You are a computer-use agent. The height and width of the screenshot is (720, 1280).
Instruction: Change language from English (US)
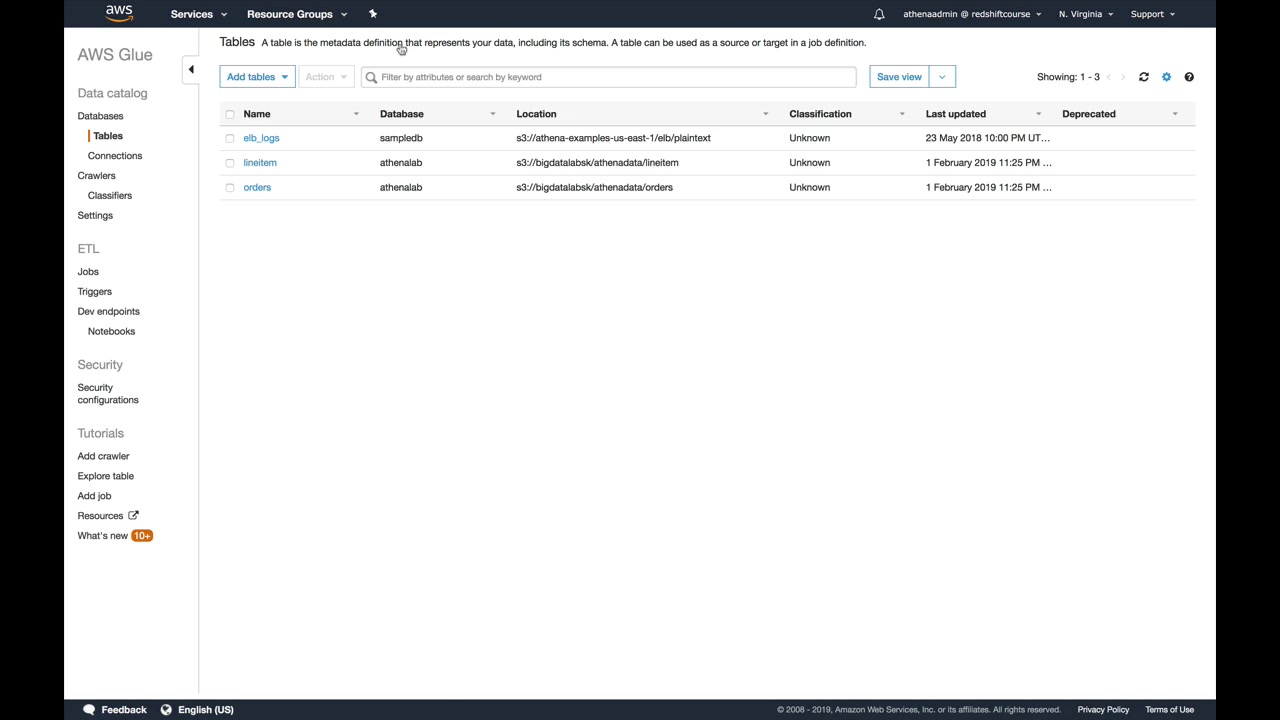[206, 710]
